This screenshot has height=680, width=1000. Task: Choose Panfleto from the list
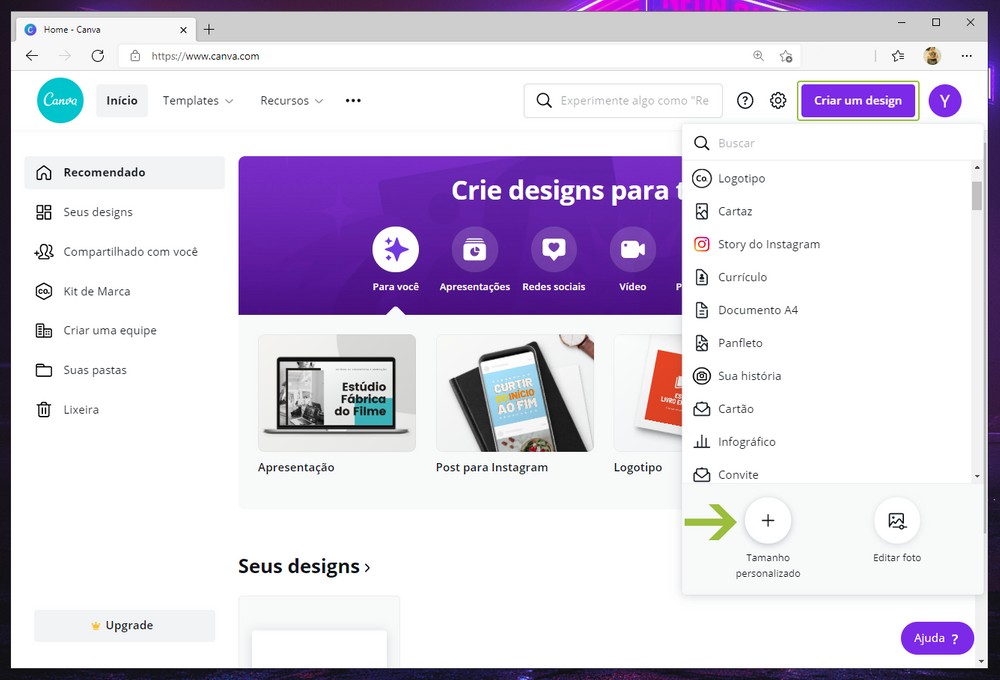(827, 343)
